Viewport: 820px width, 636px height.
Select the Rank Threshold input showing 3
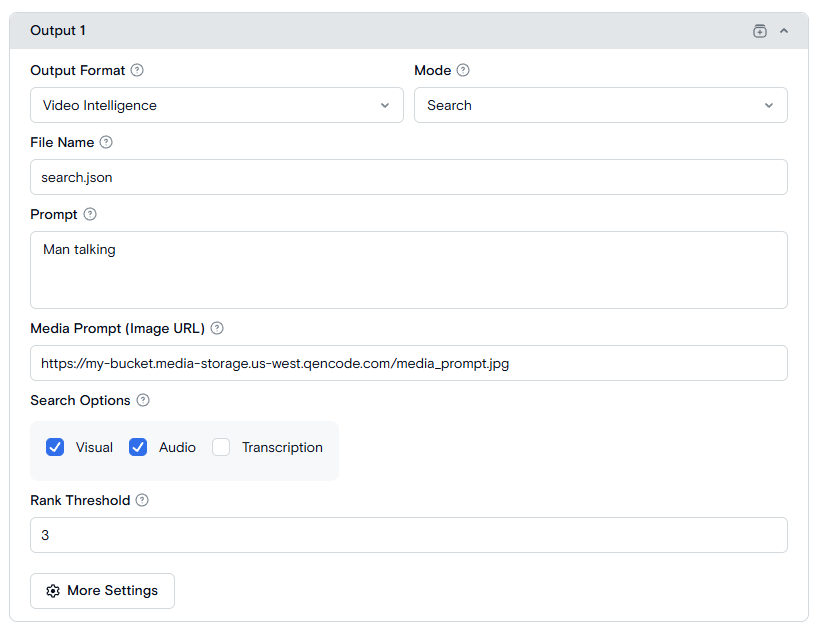(408, 536)
